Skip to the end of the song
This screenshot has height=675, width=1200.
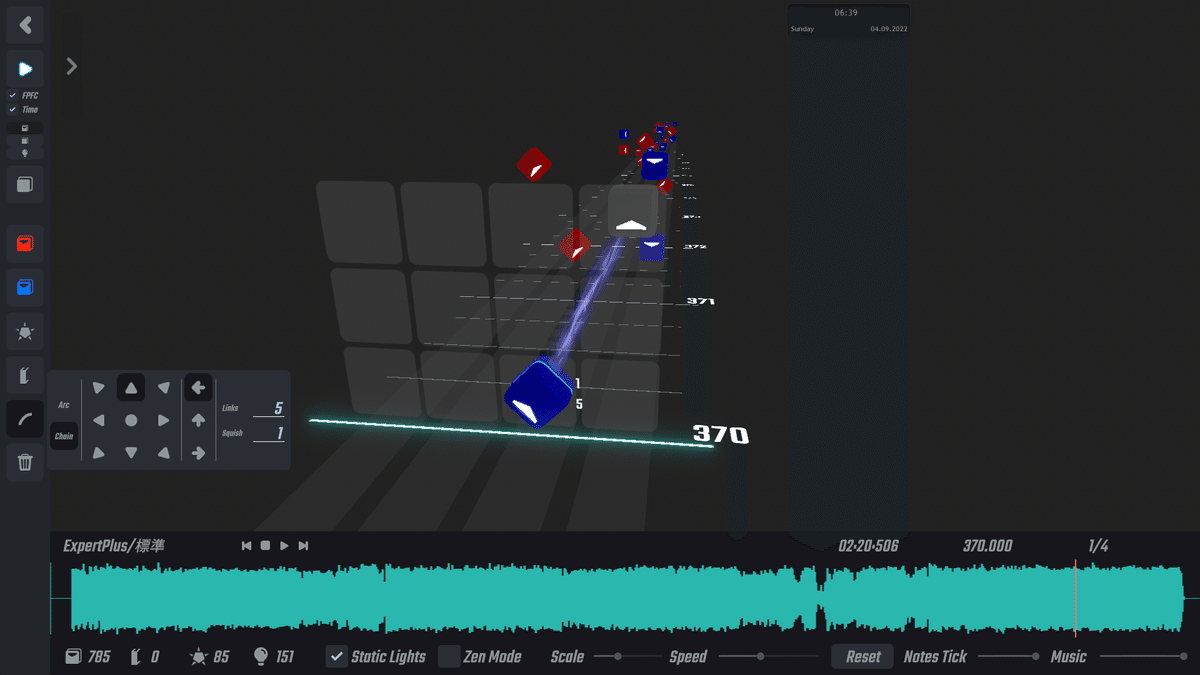[304, 546]
